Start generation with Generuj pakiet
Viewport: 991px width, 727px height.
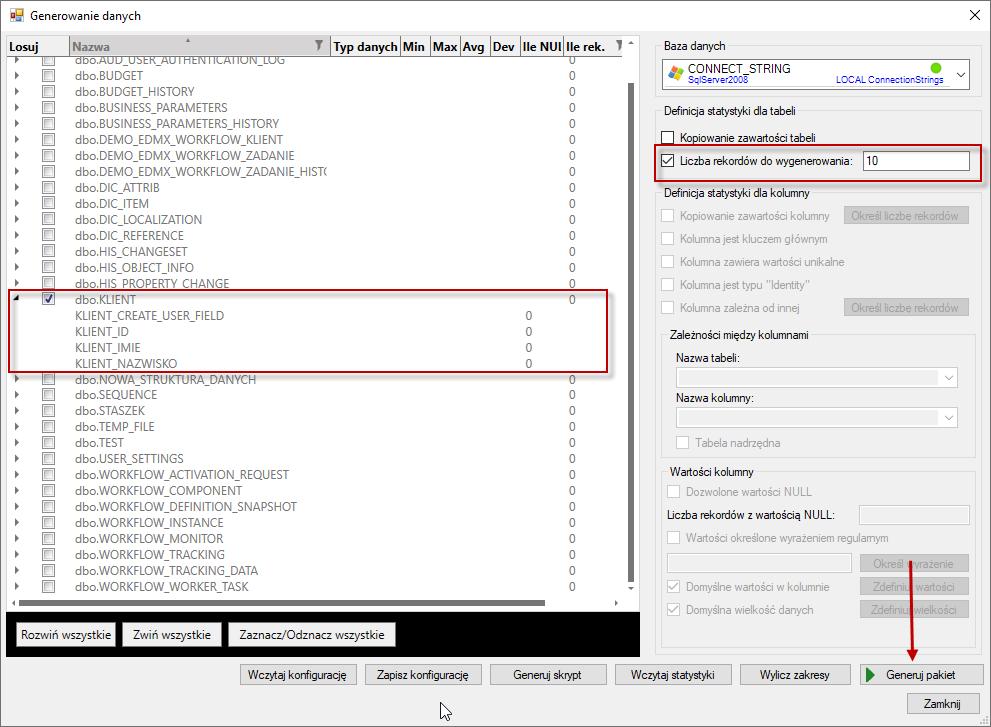pos(921,675)
